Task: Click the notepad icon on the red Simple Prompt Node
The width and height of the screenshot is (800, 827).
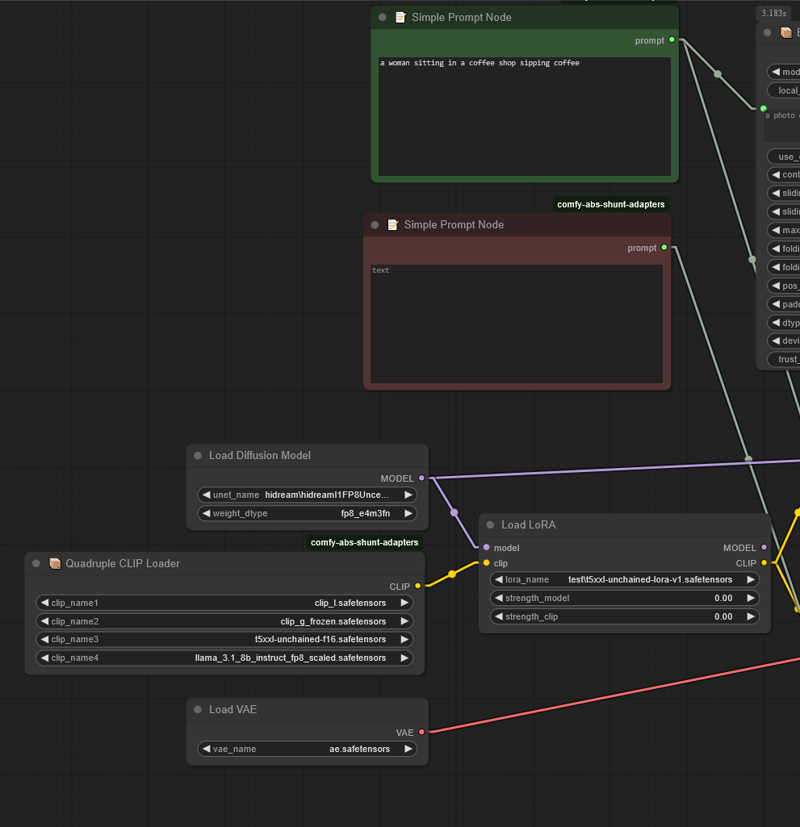Action: (393, 225)
